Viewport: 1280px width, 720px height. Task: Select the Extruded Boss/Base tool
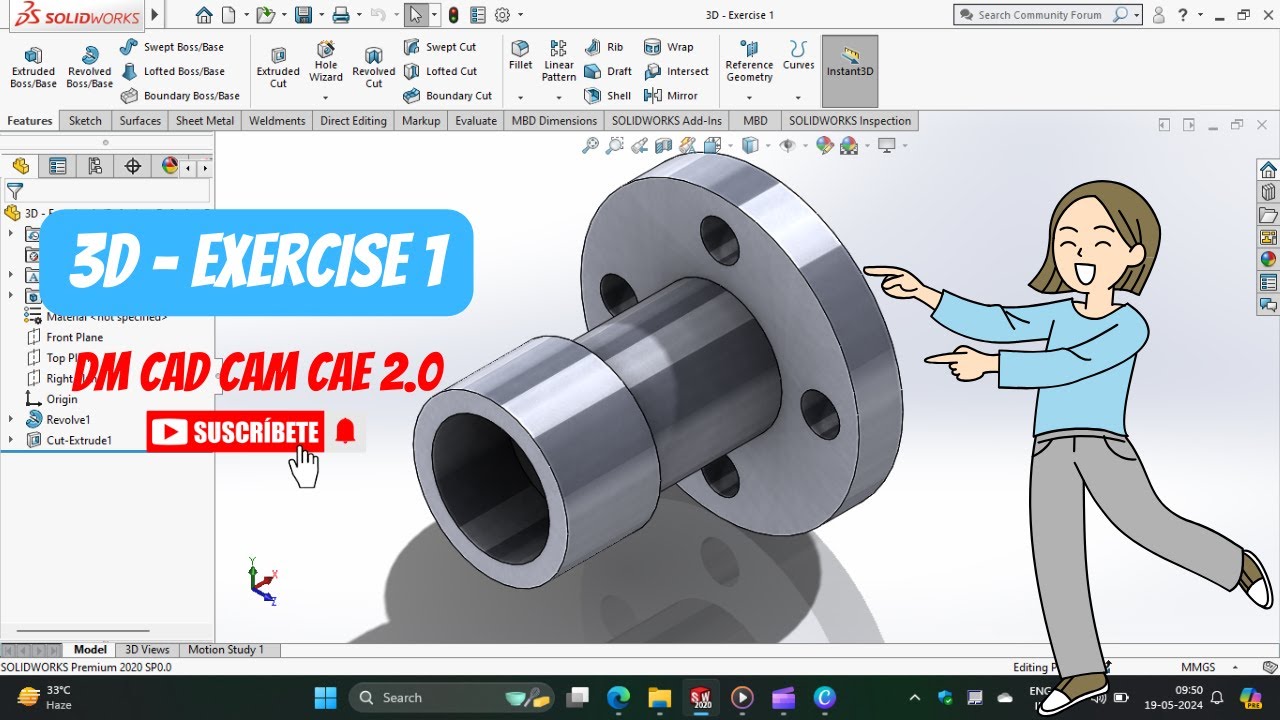(33, 67)
